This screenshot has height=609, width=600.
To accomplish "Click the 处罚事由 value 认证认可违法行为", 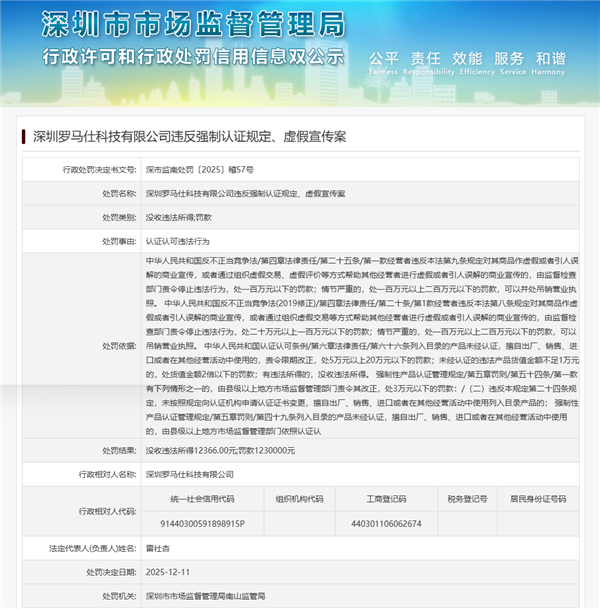I will 178,241.
